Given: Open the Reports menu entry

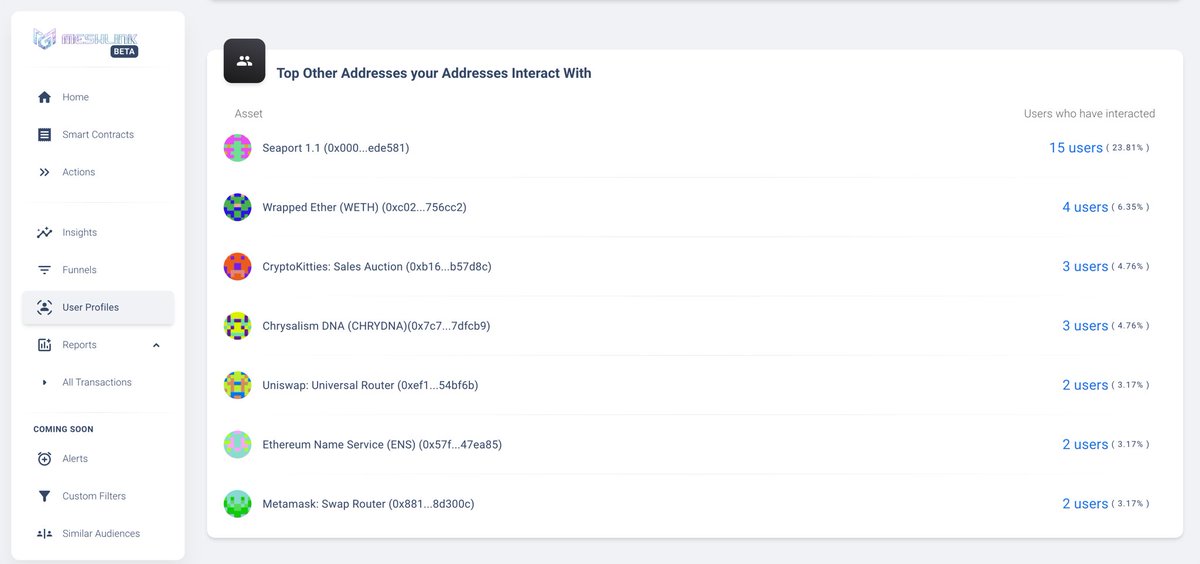Looking at the screenshot, I should click(98, 345).
